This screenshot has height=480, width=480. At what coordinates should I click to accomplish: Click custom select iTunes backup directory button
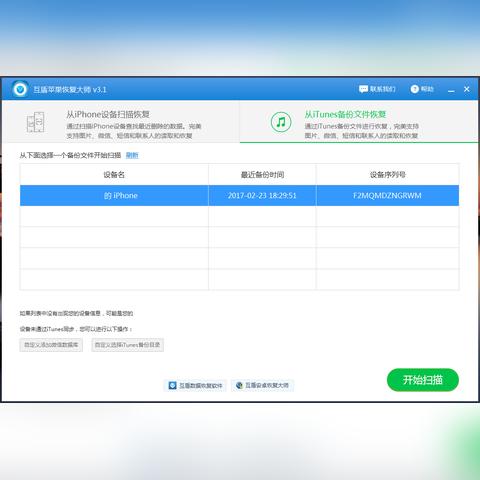pyautogui.click(x=128, y=345)
